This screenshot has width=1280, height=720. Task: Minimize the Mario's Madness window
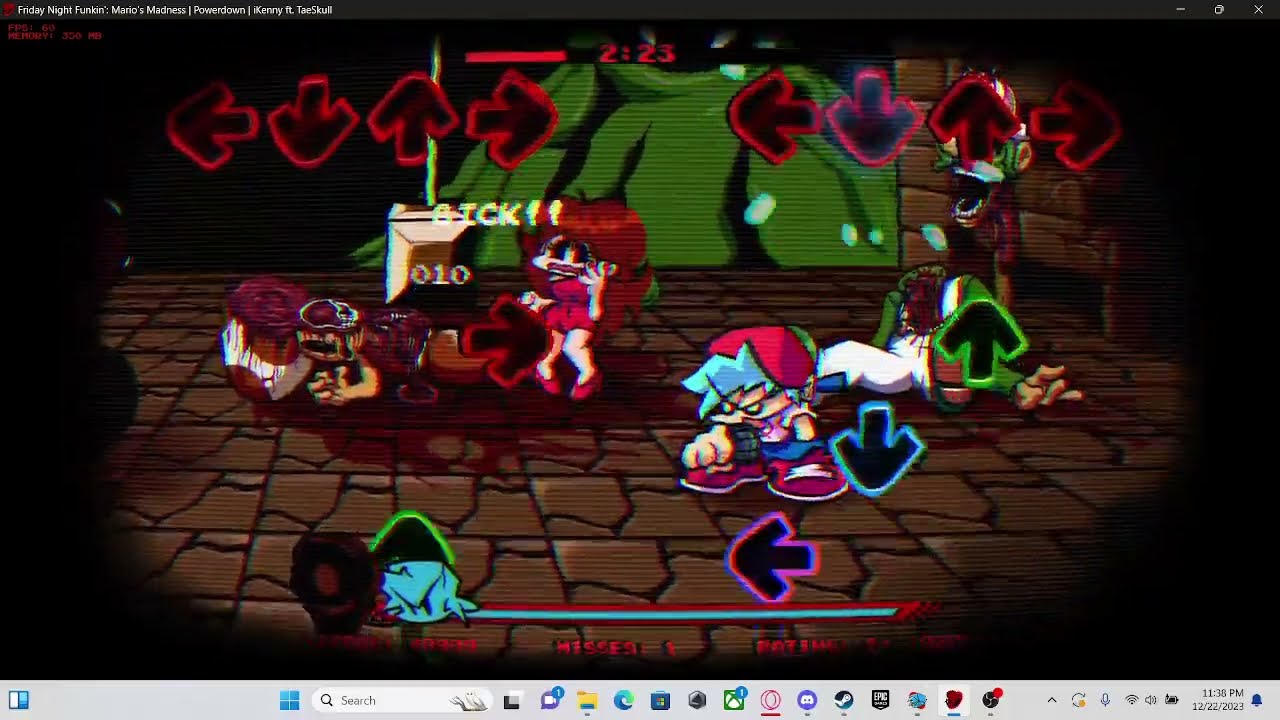(x=1180, y=9)
